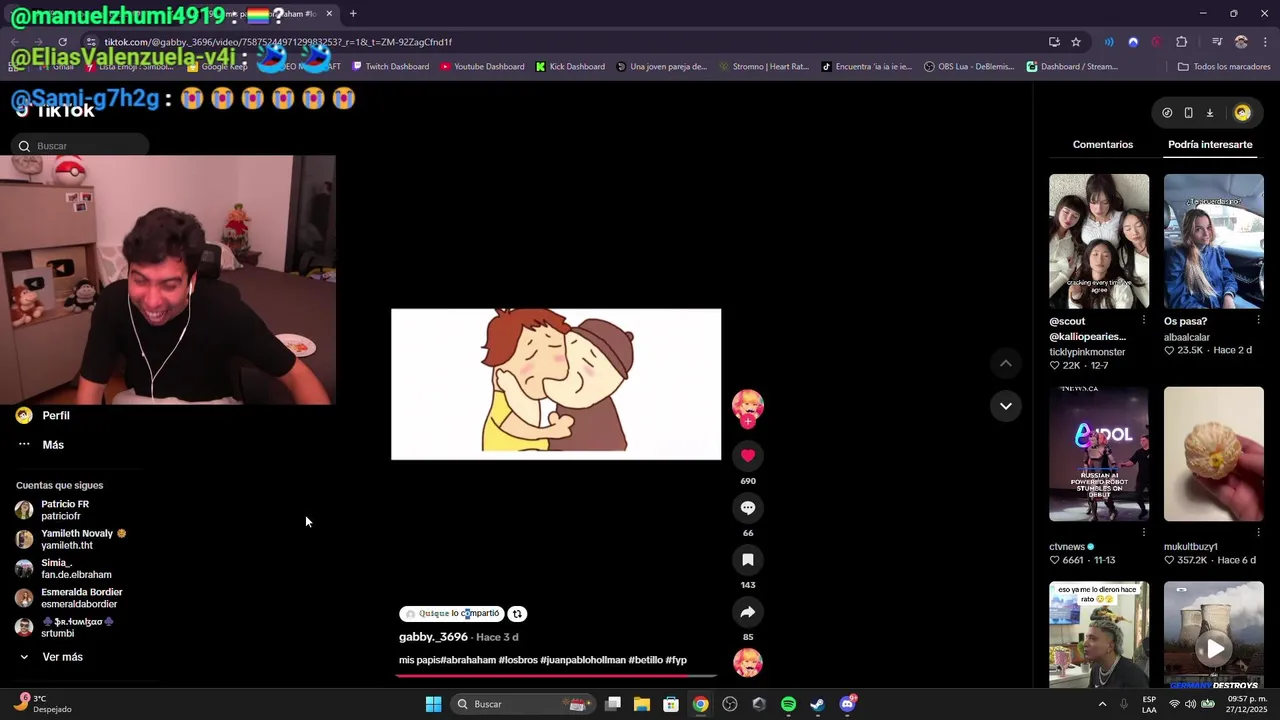Screen dimensions: 1280x720
Task: Seek using the pink video progress bar
Action: [556, 676]
